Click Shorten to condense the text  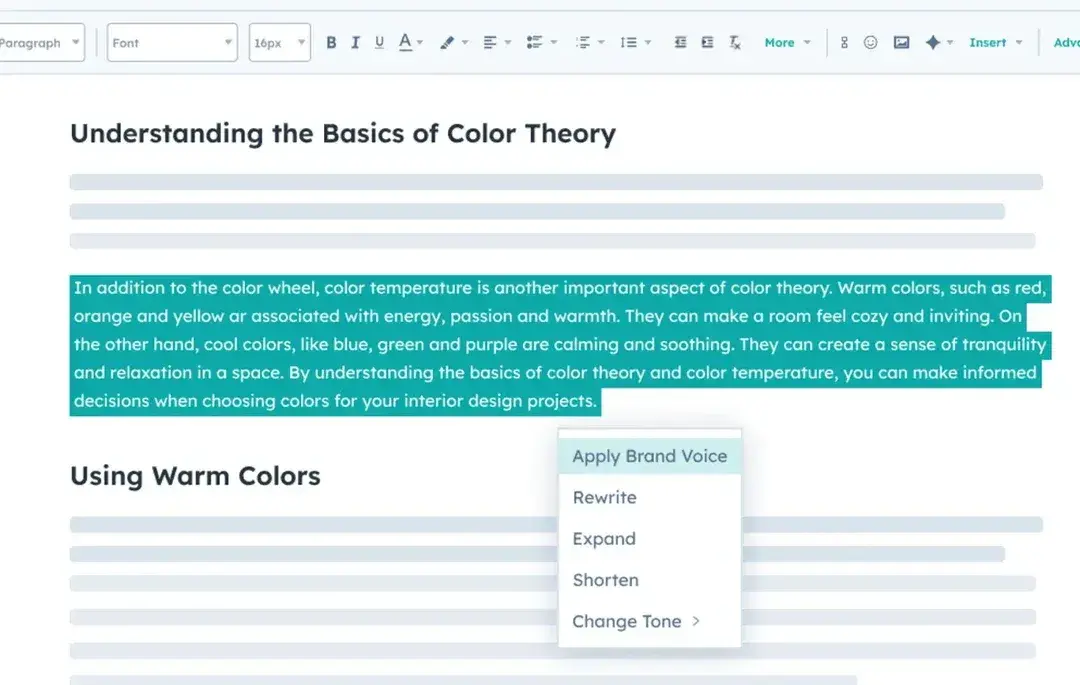(605, 580)
